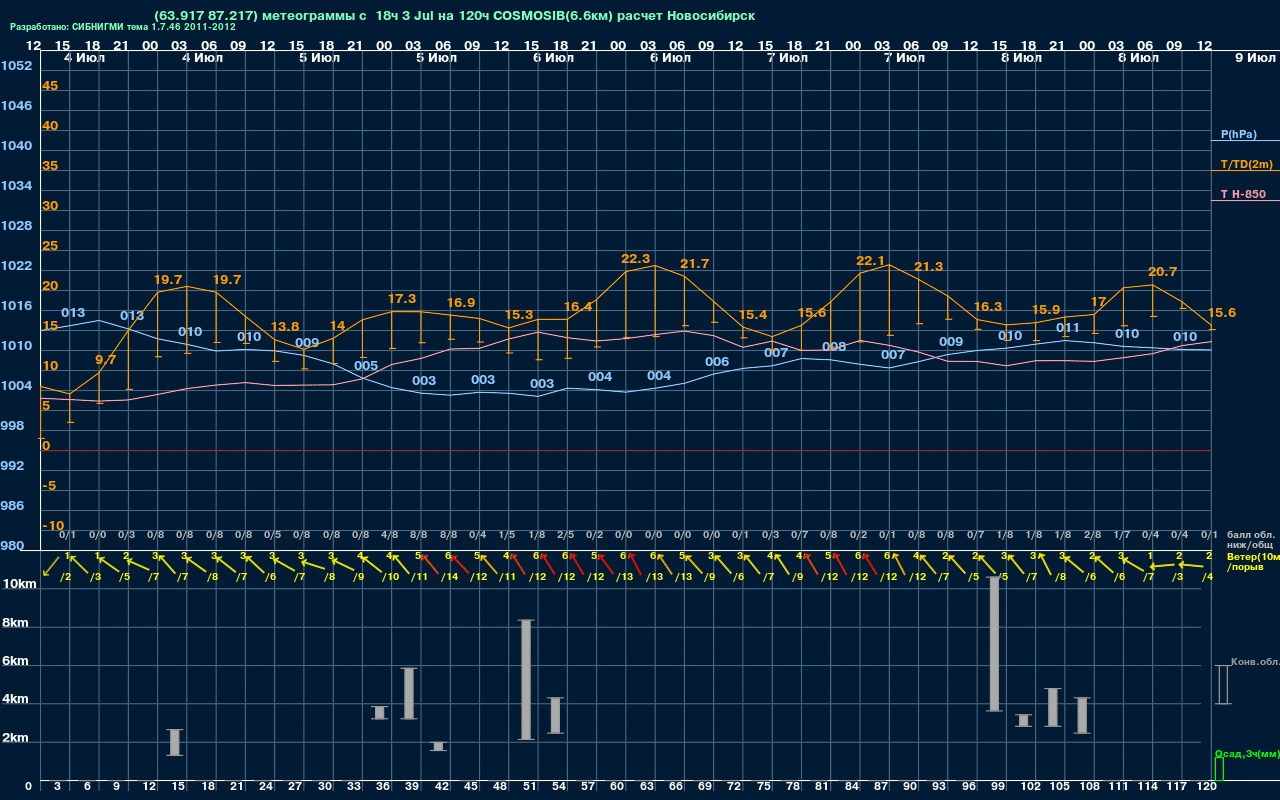Click the 22.1 temperature label
This screenshot has height=800, width=1280.
871,261
